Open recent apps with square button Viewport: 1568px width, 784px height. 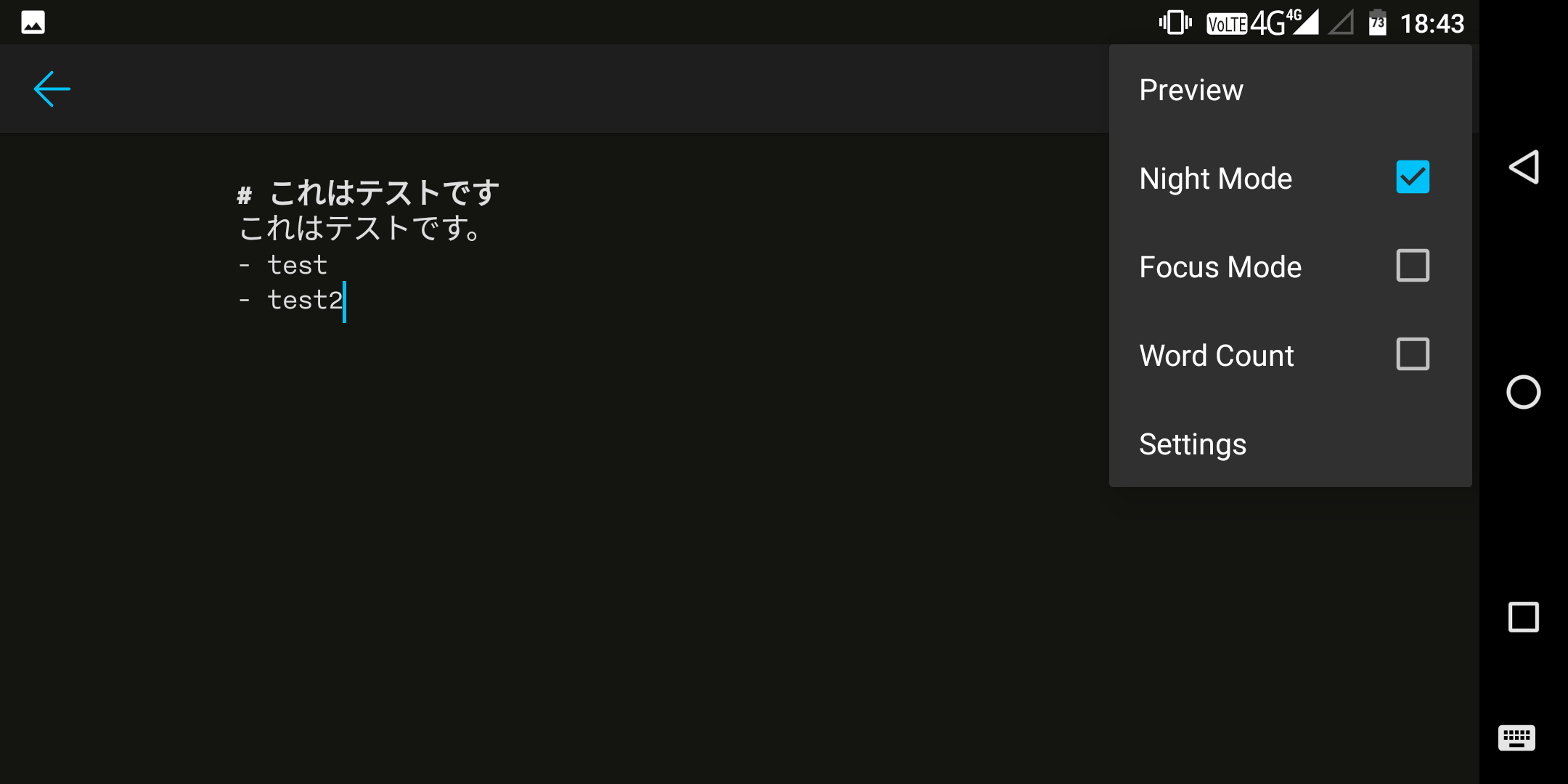[1523, 617]
